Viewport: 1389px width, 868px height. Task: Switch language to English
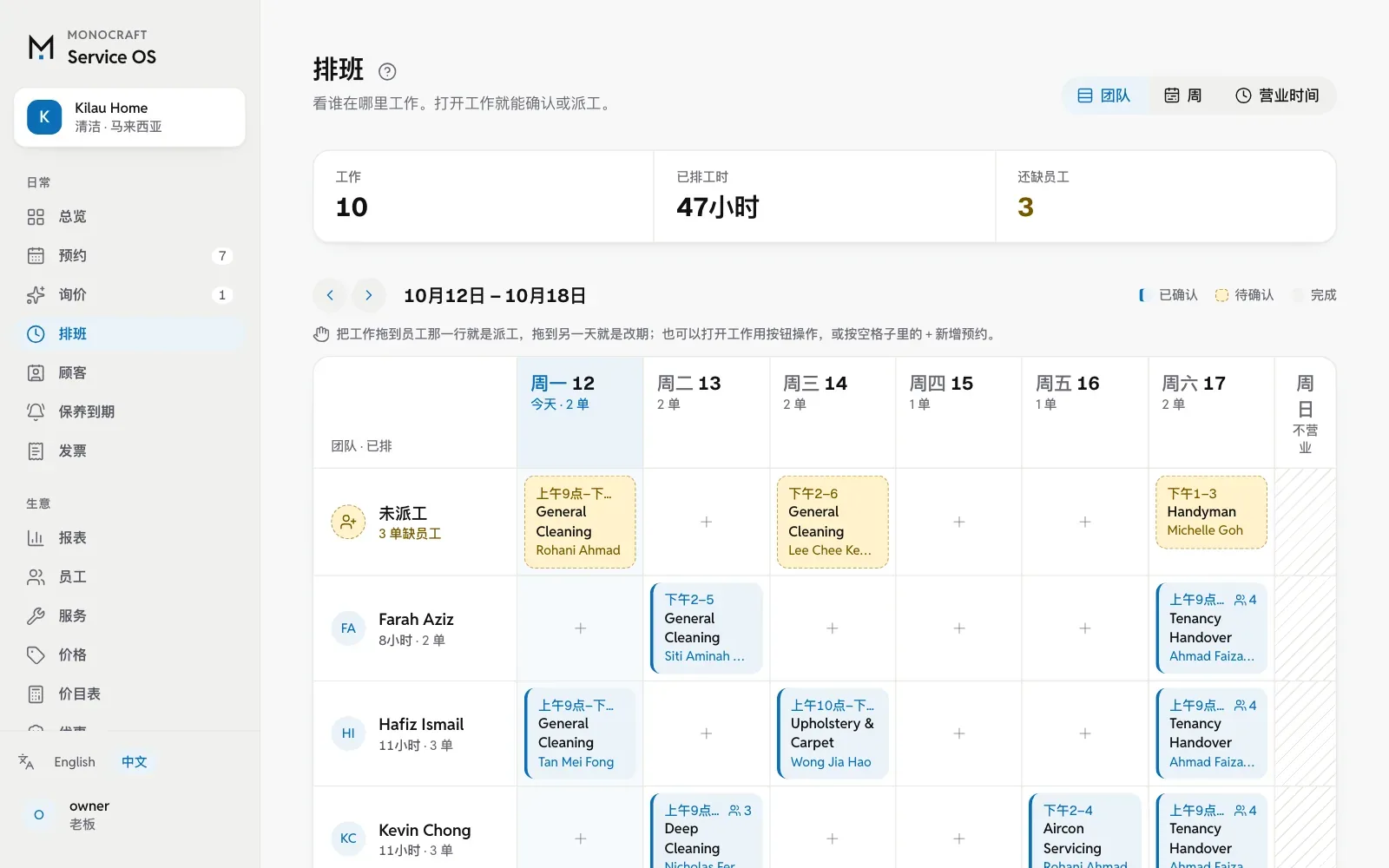coord(75,762)
